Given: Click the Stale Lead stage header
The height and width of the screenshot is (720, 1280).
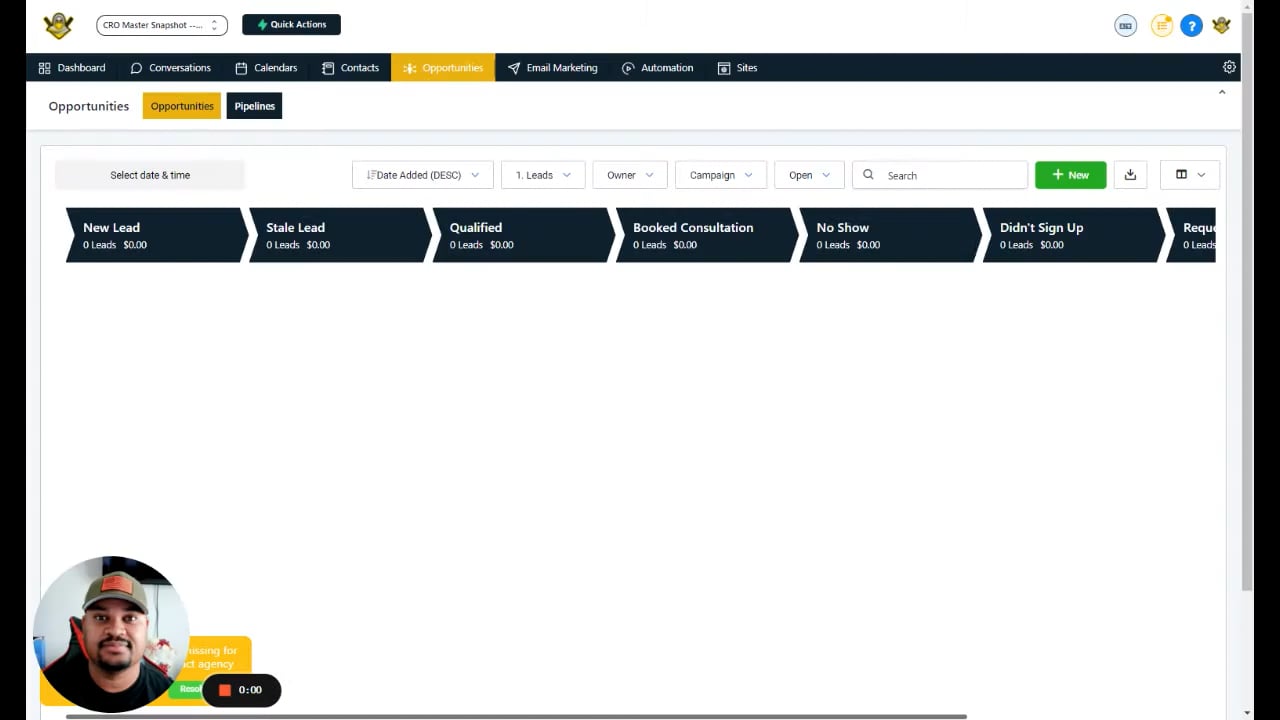Looking at the screenshot, I should coord(339,235).
